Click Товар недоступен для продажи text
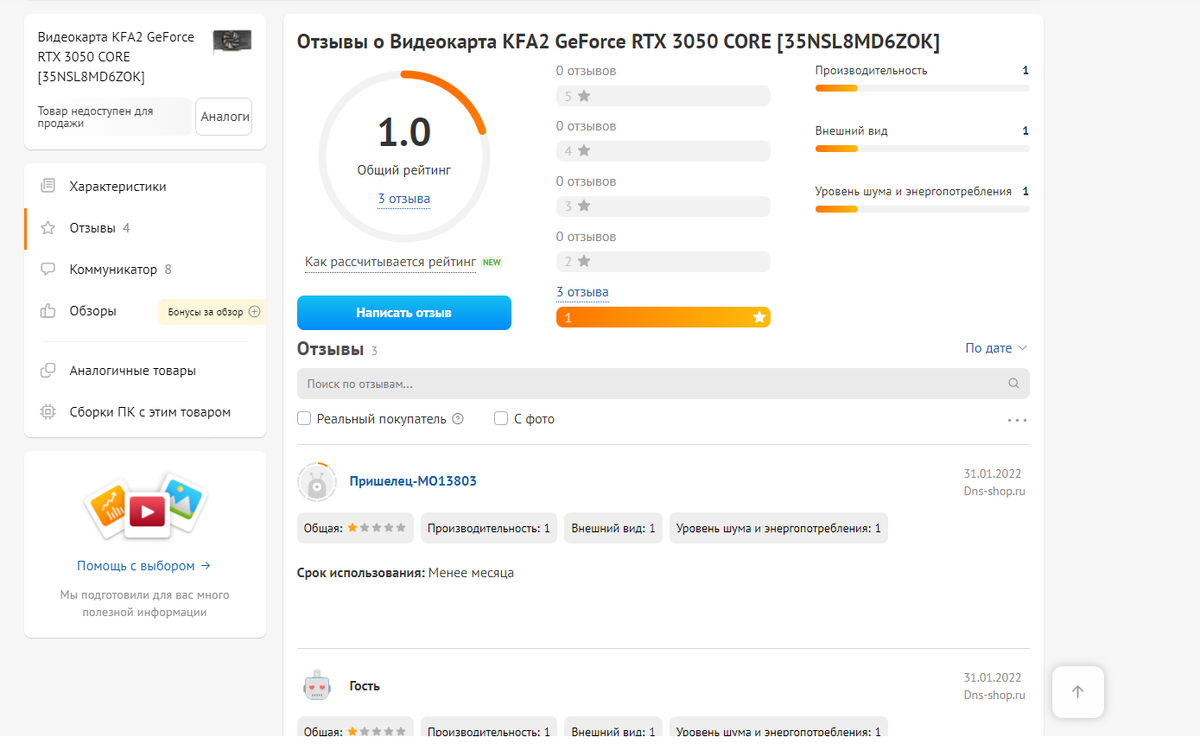This screenshot has height=750, width=1200. tap(95, 117)
